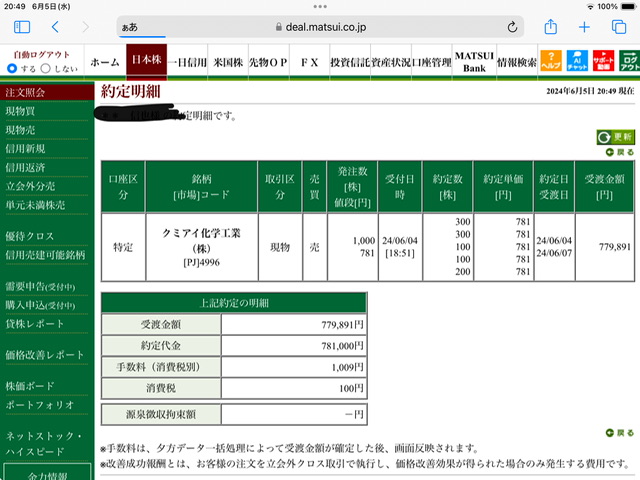Open the 米国株 tab
Image resolution: width=640 pixels, height=480 pixels.
[228, 62]
